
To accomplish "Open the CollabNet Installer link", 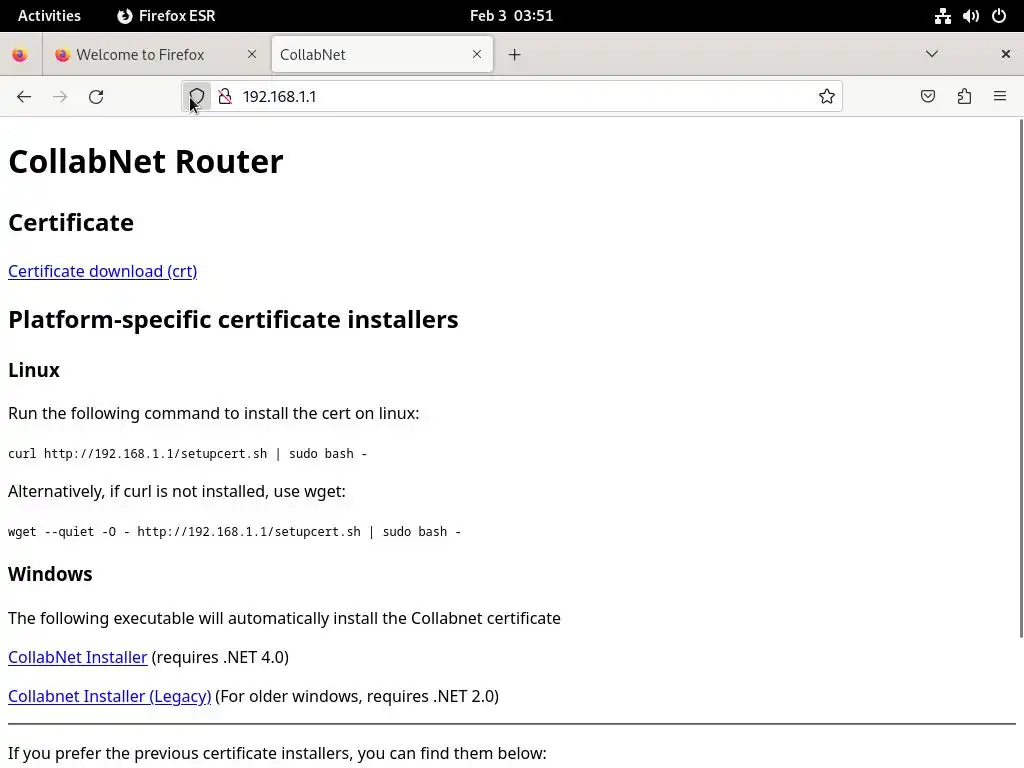I will click(78, 657).
